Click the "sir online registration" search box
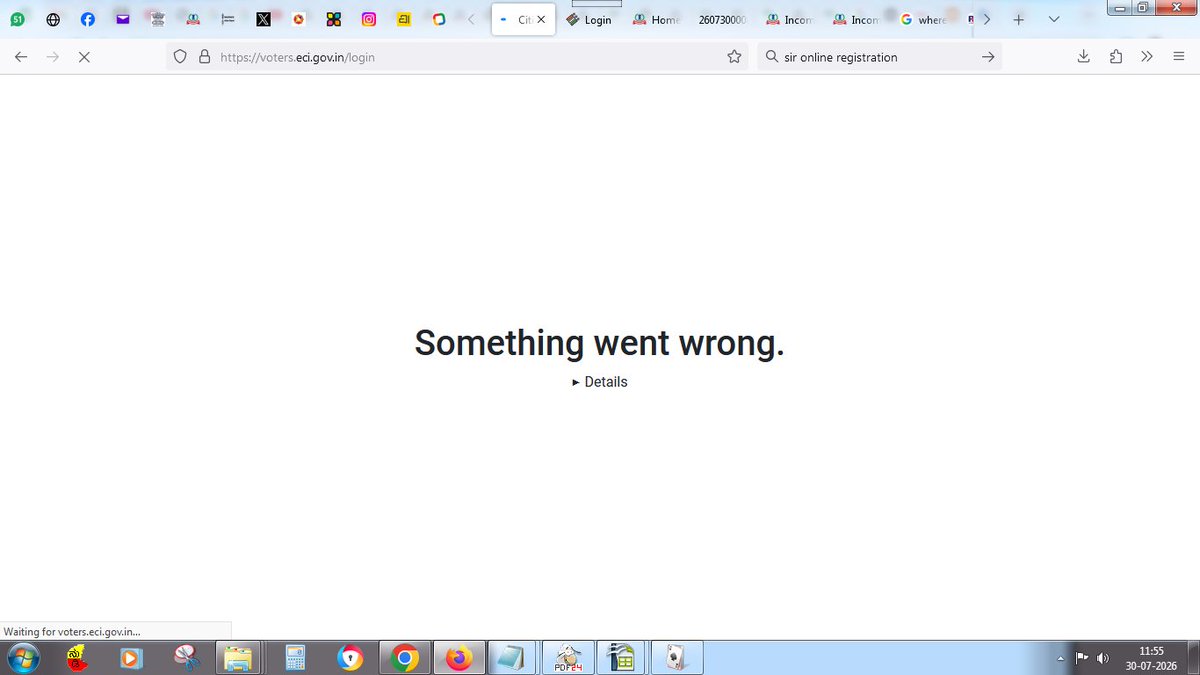This screenshot has height=675, width=1200. pos(879,57)
